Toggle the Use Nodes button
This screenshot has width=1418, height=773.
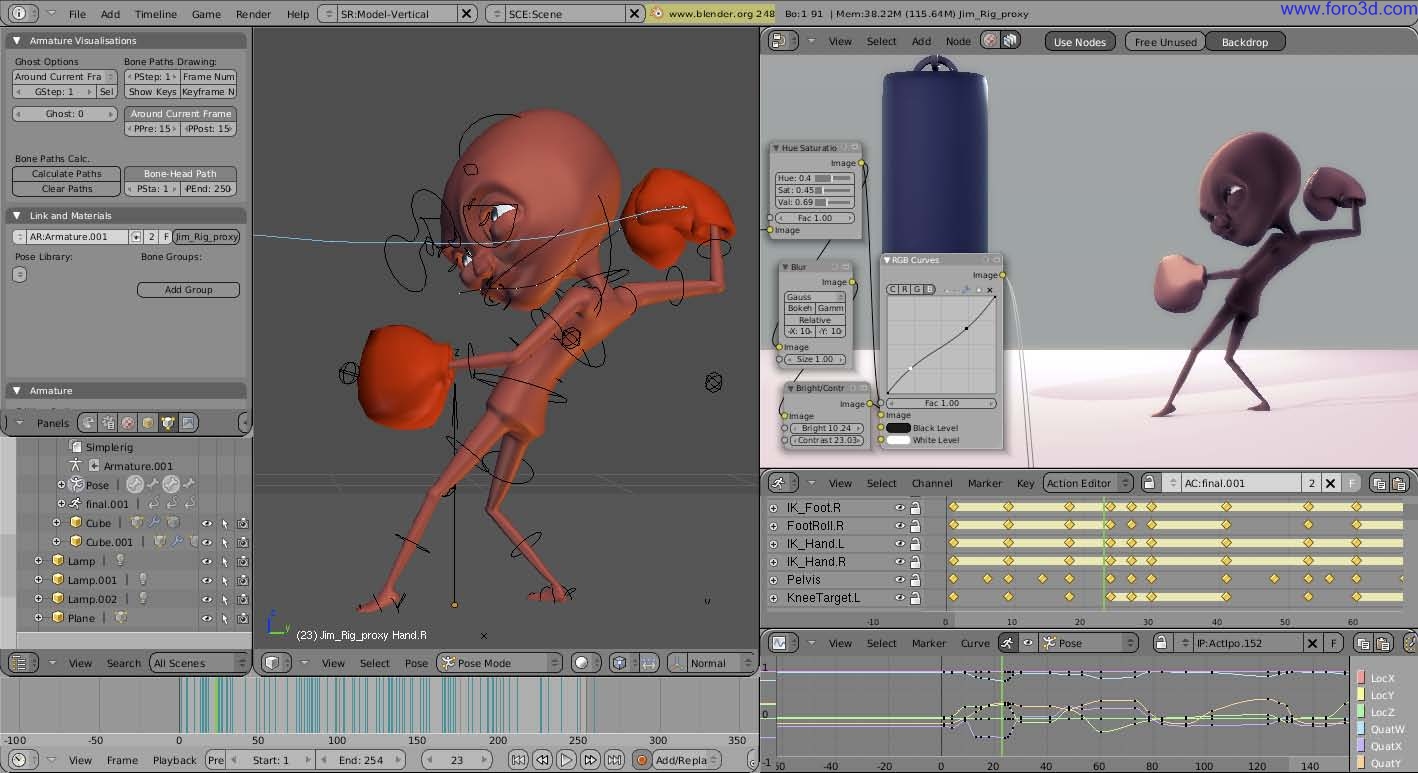[x=1079, y=42]
